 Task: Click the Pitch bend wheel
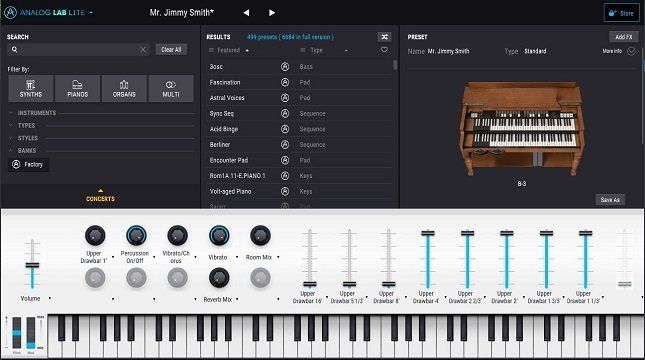click(16, 333)
